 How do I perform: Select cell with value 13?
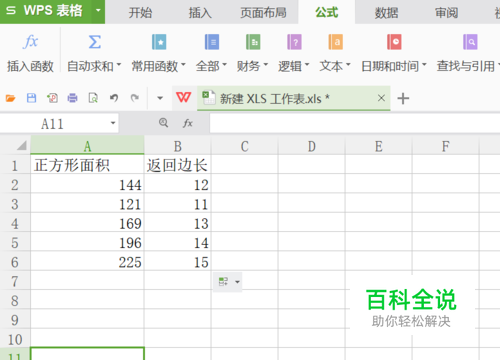click(178, 223)
